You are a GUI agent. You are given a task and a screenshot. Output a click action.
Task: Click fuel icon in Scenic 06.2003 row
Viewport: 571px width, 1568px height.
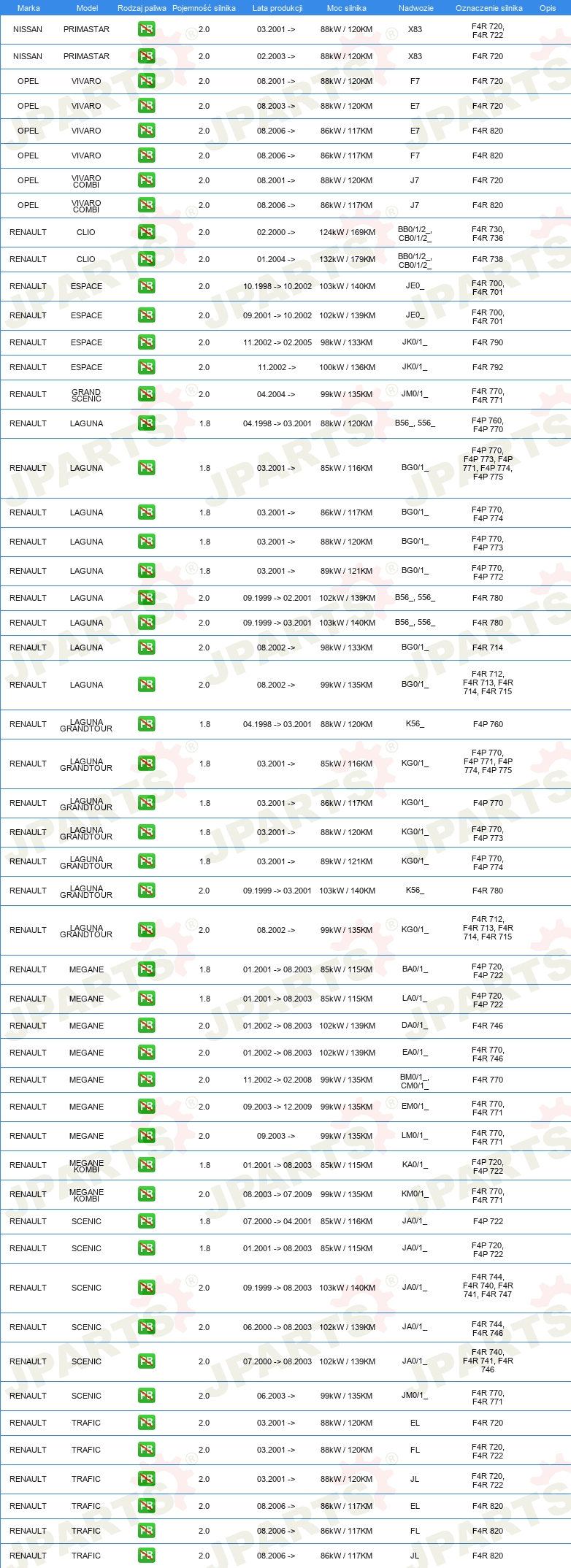pos(146,1396)
